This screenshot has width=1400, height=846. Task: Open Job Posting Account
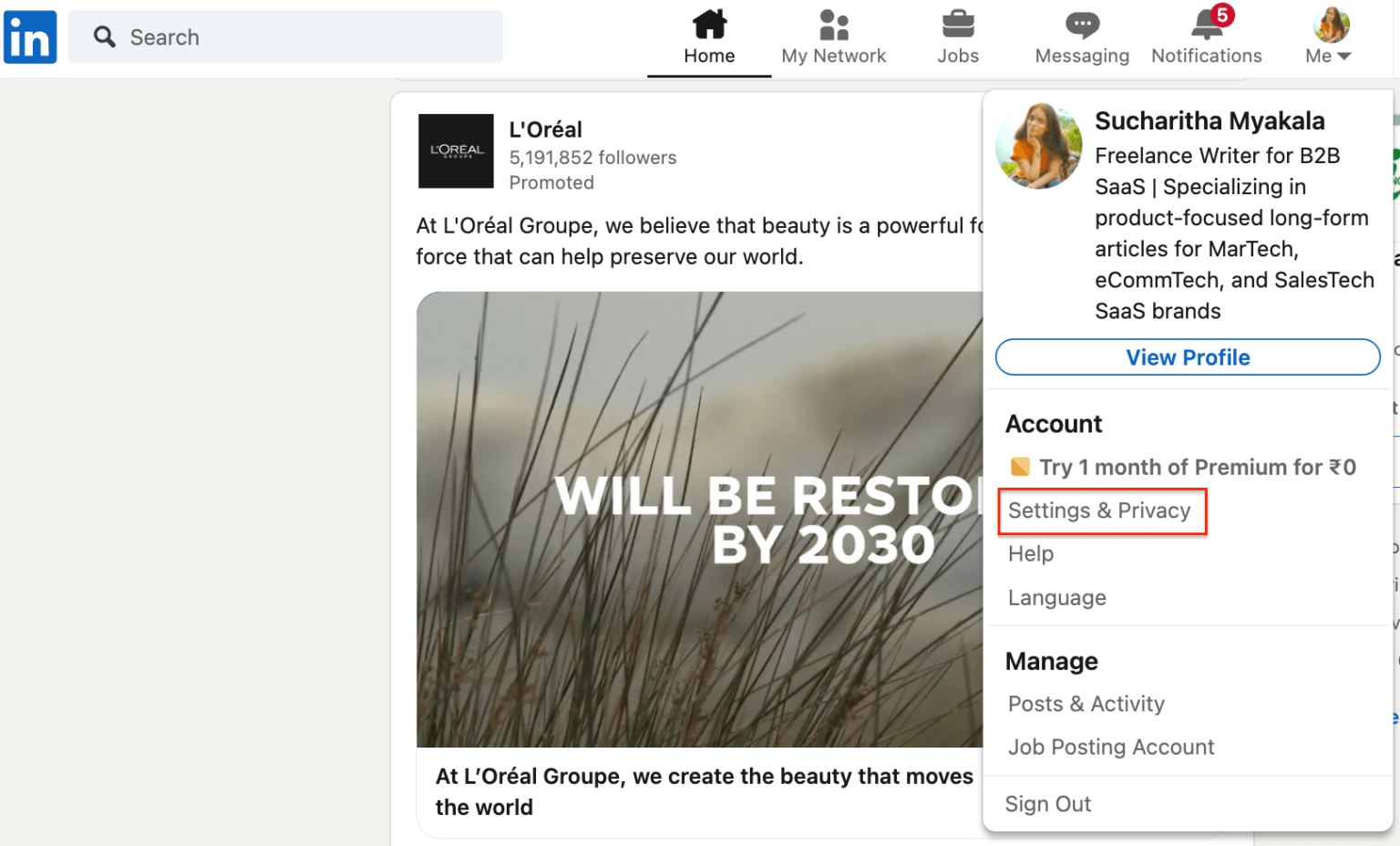click(x=1110, y=747)
